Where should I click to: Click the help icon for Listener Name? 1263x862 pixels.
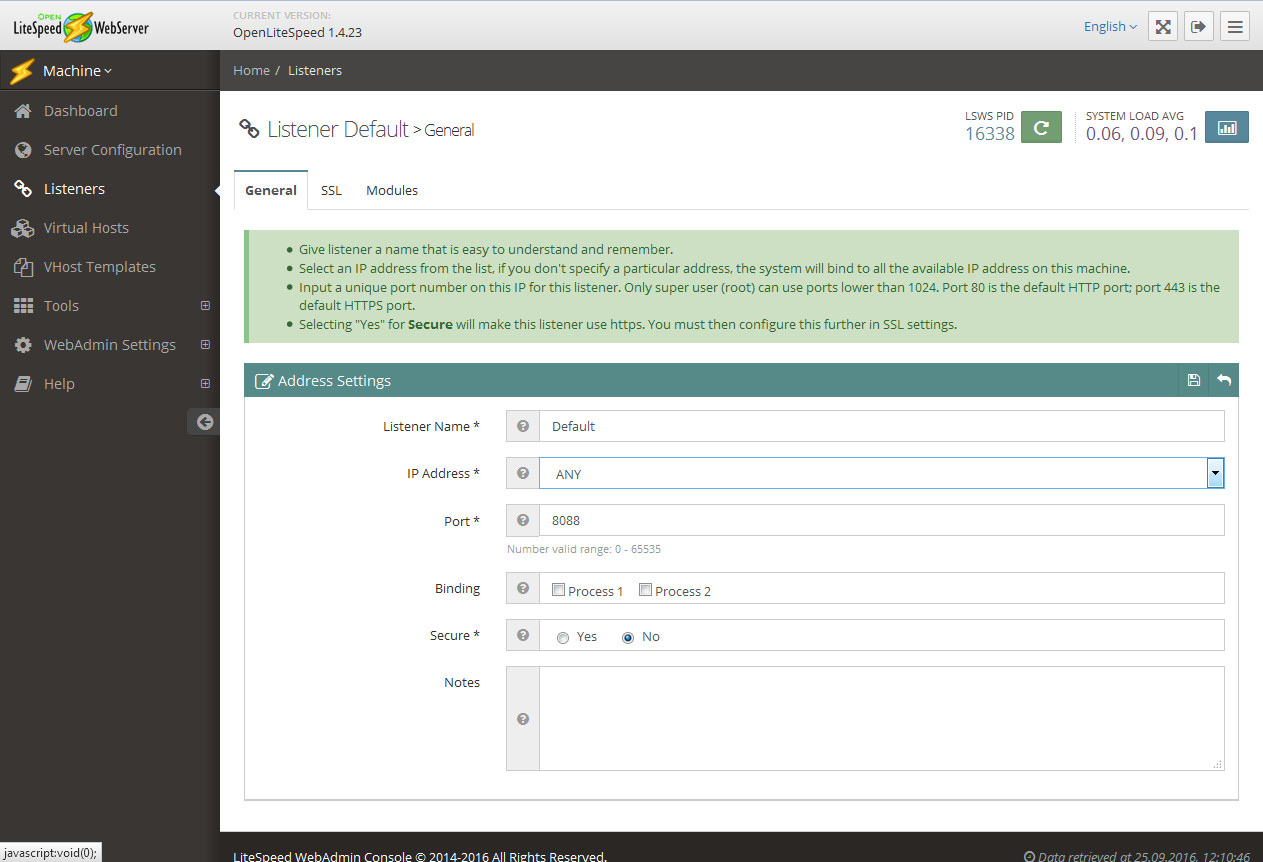point(523,426)
